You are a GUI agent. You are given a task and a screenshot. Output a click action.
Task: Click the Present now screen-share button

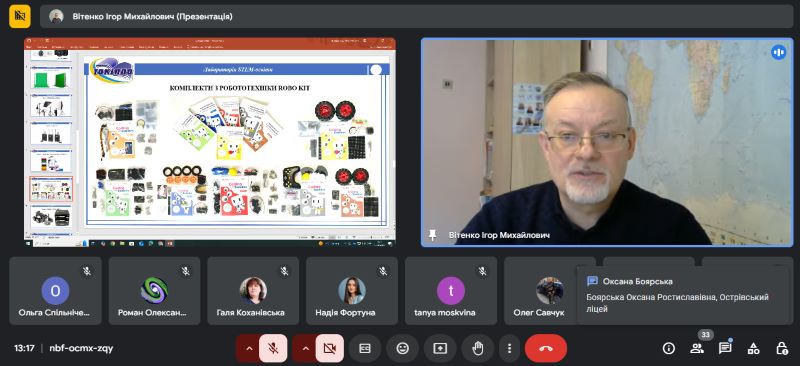(440, 348)
